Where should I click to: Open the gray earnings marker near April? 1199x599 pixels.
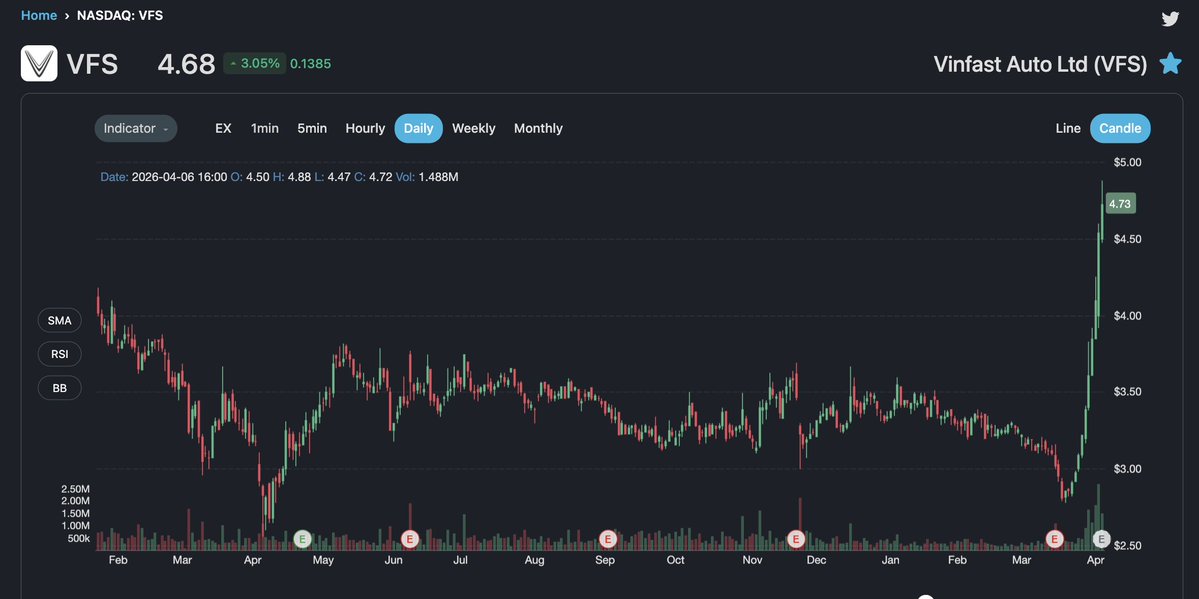coord(1101,539)
